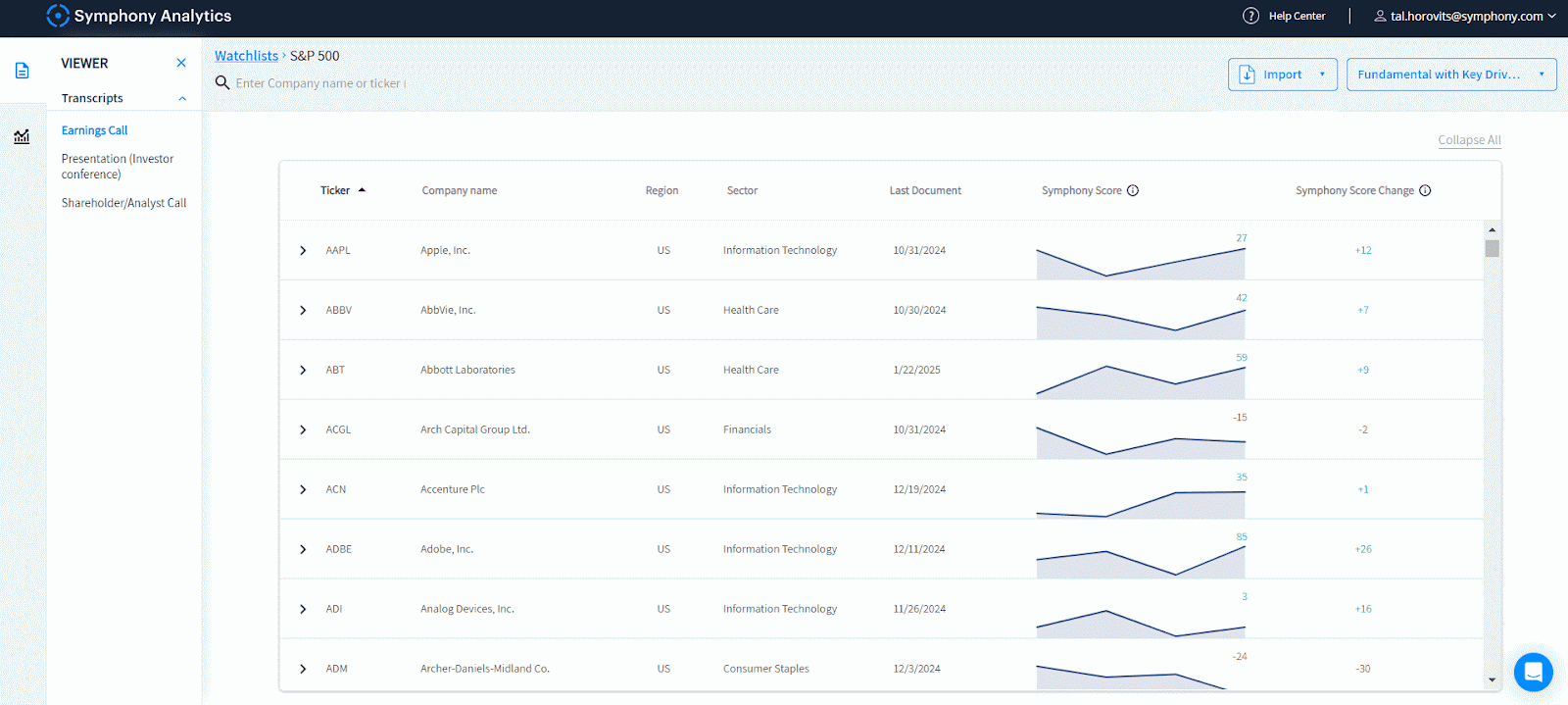
Task: Click the Ticker sort ascending arrow
Action: pyautogui.click(x=362, y=190)
